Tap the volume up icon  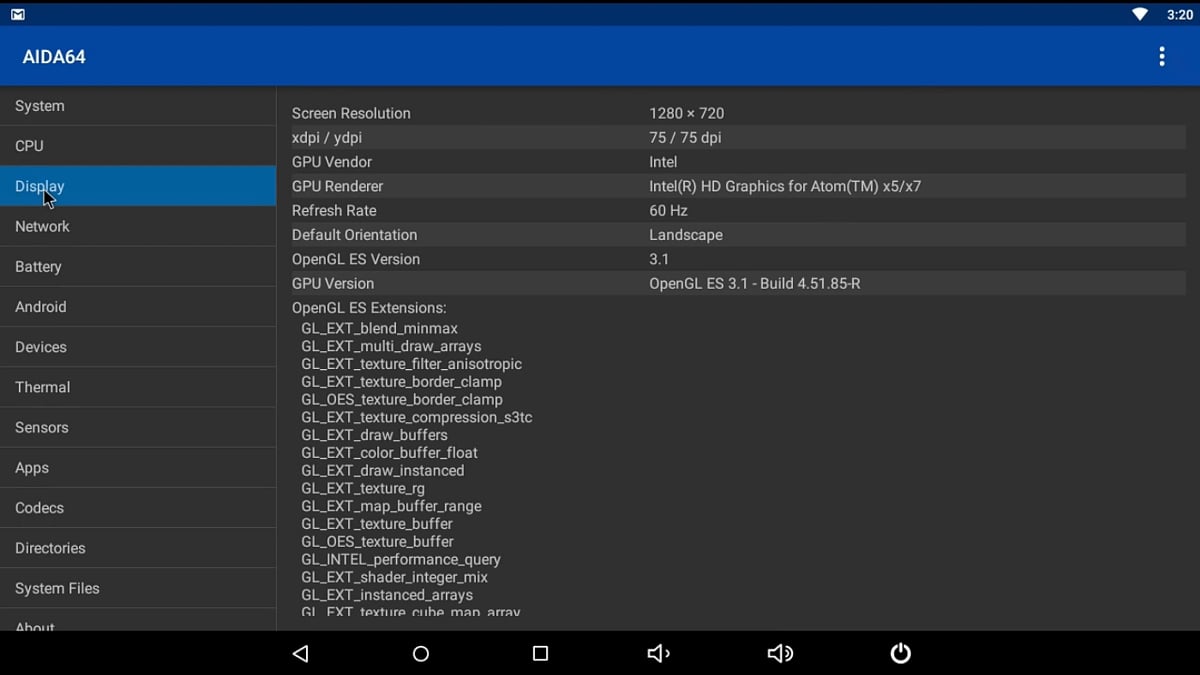point(780,653)
